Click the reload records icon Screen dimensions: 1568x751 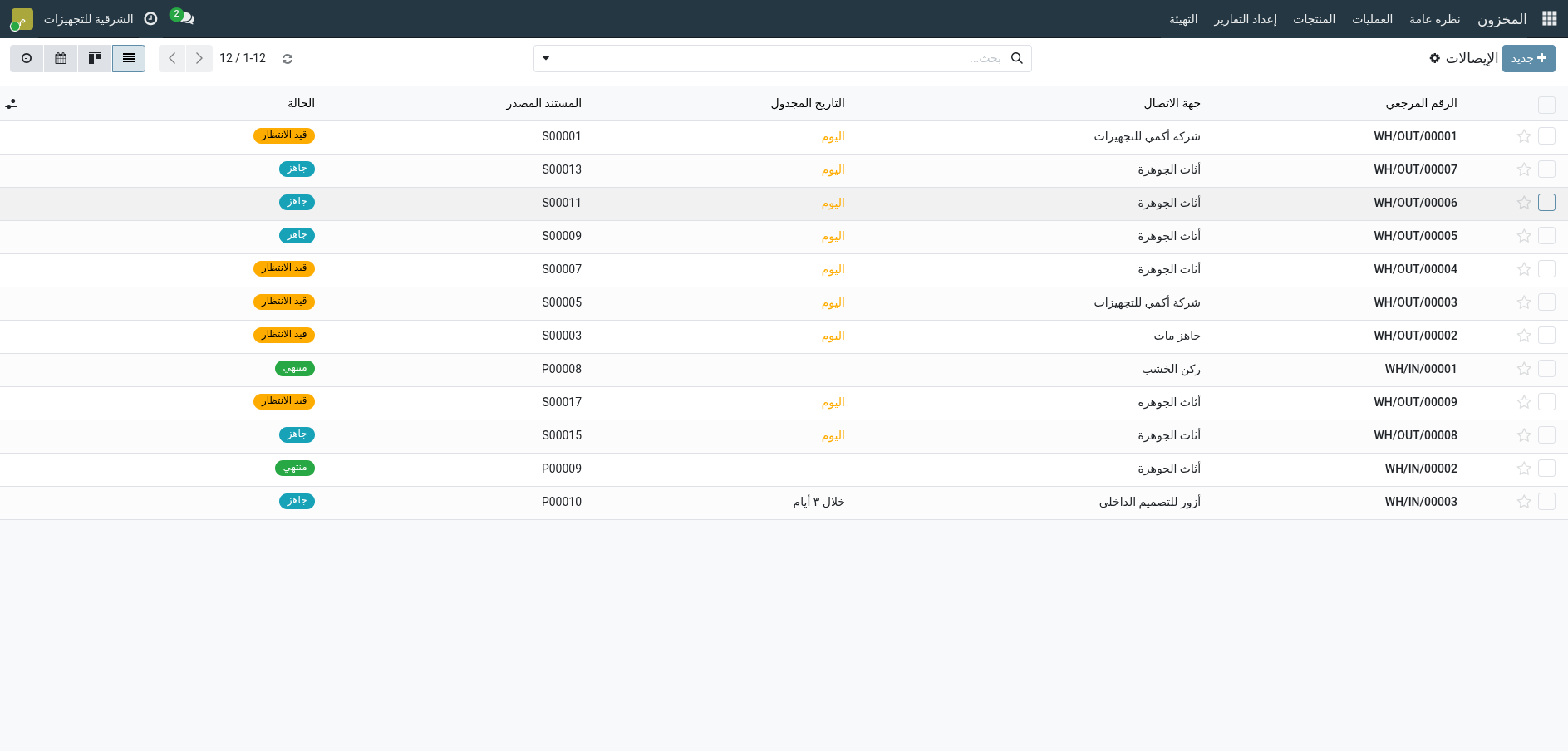288,59
